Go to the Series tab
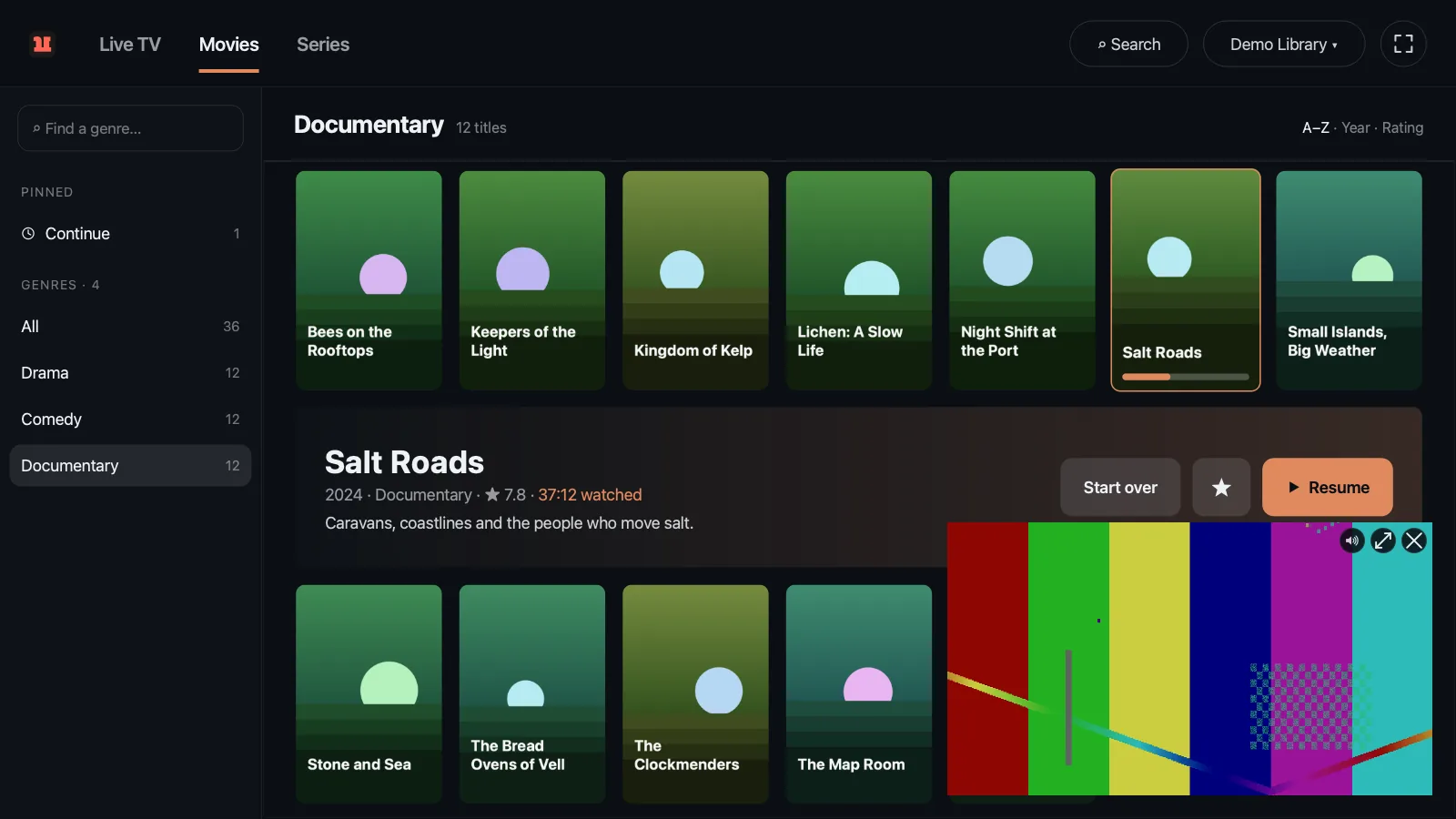This screenshot has width=1456, height=819. pyautogui.click(x=323, y=44)
